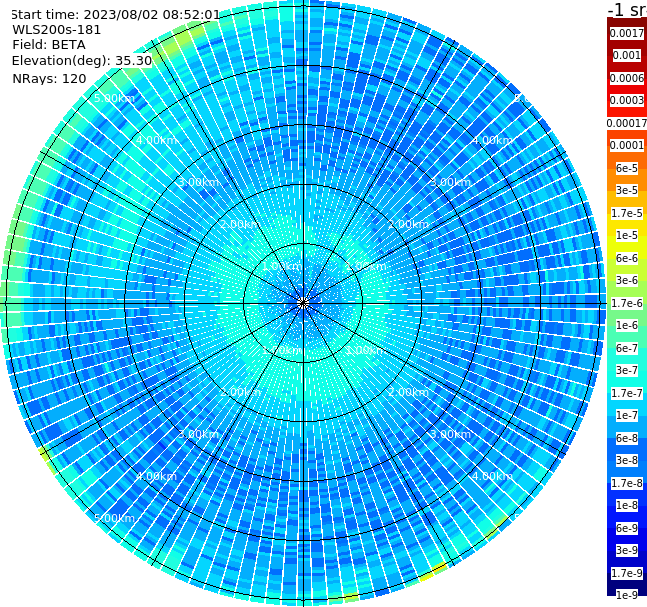Screen dimensions: 647x607
Task: Click the 1.7e-9 colorbar label
Action: click(627, 573)
